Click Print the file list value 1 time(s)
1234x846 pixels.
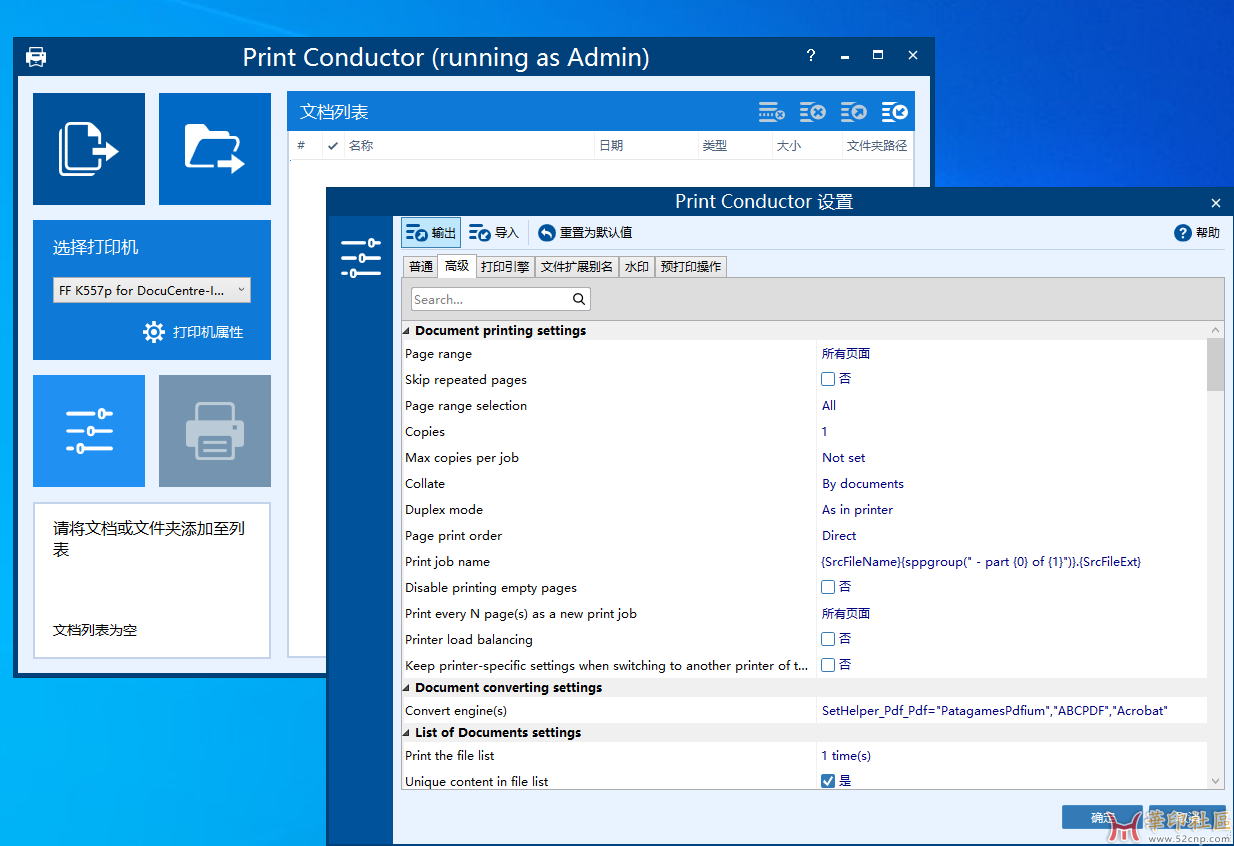(x=846, y=755)
